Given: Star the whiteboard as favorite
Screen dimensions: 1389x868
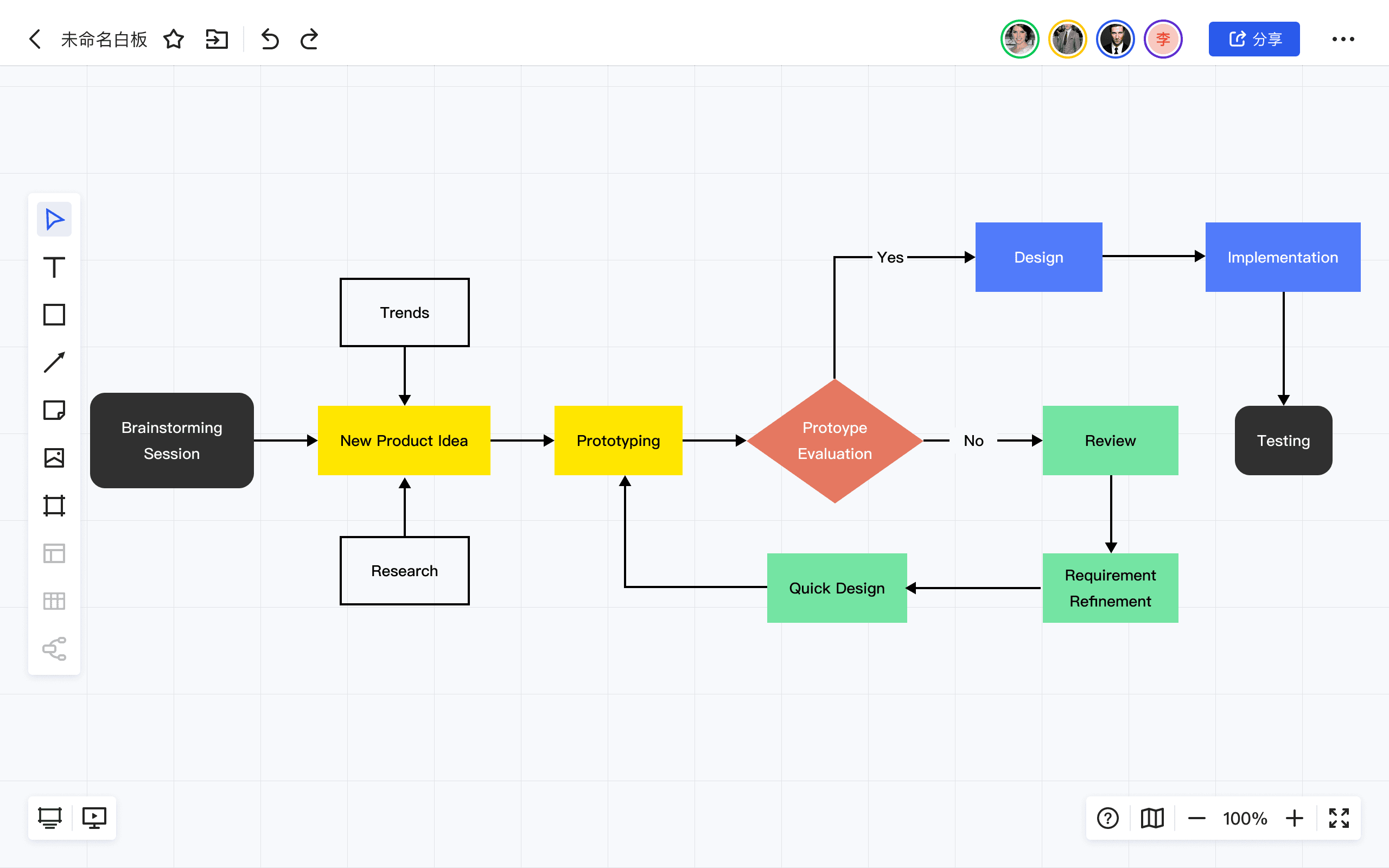Looking at the screenshot, I should tap(173, 39).
